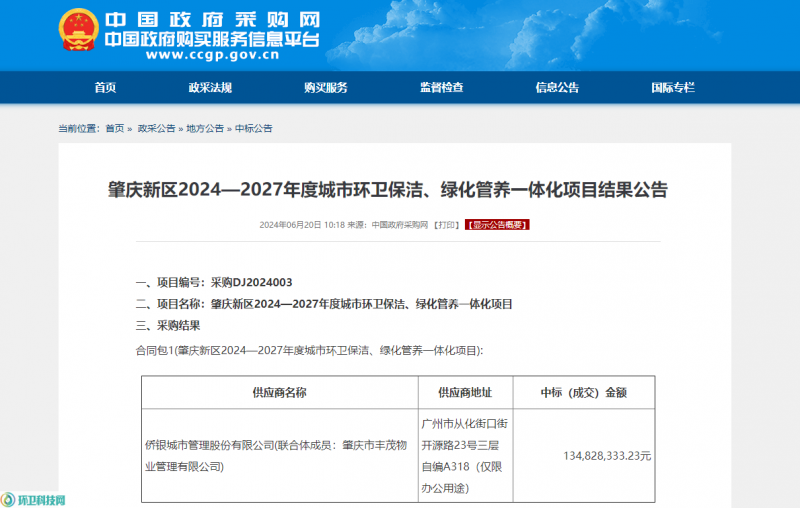Click the project number 采购DJ2024003

click(252, 283)
